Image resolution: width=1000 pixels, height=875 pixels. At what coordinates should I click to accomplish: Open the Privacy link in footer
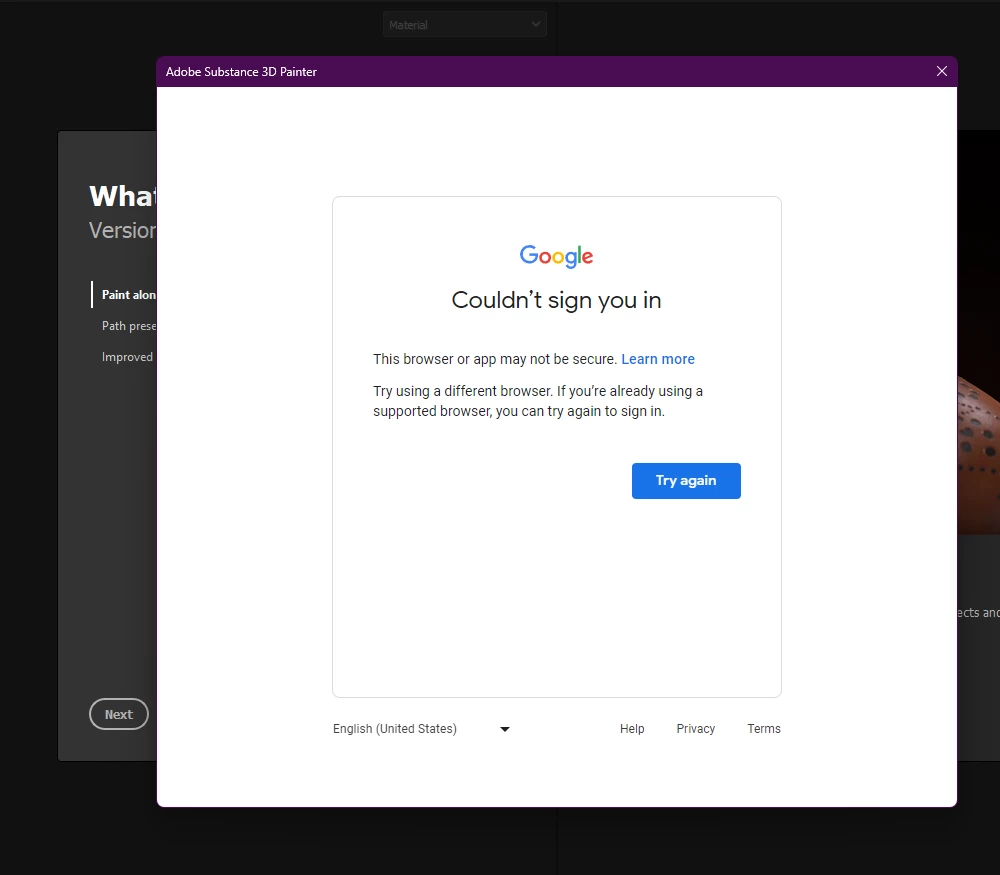(x=695, y=728)
